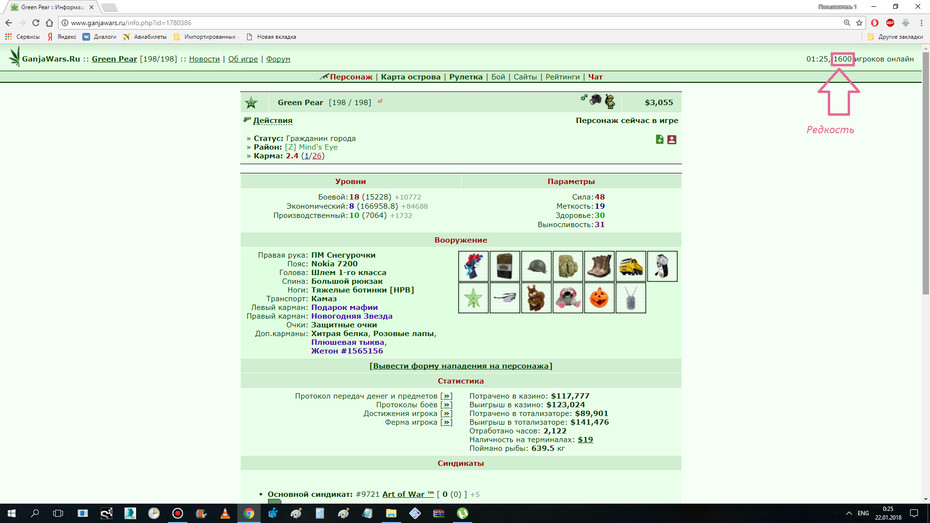This screenshot has width=930, height=523.
Task: Click the camera icon in character header
Action: point(595,100)
